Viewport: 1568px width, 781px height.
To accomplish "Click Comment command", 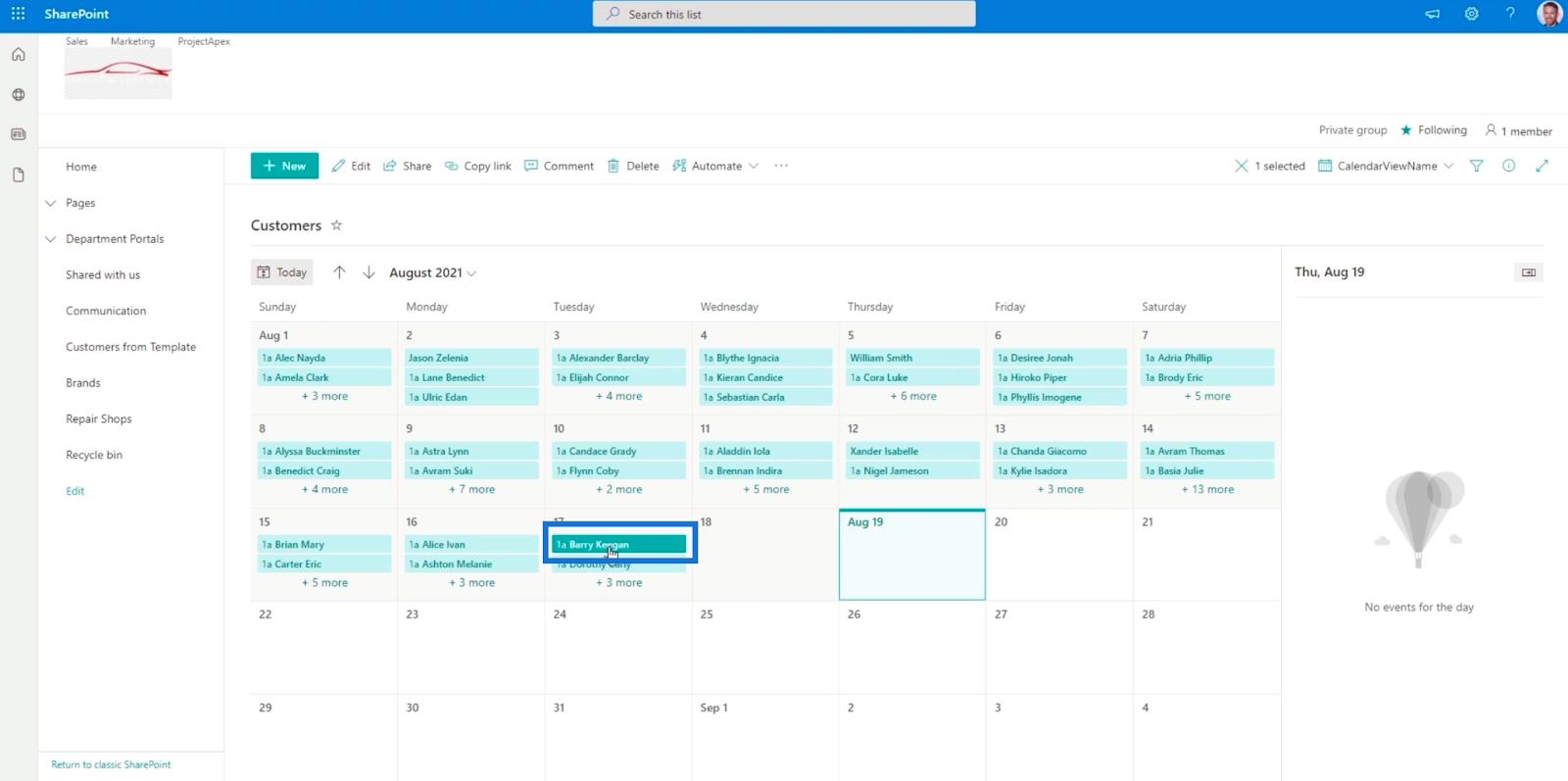I will (559, 166).
